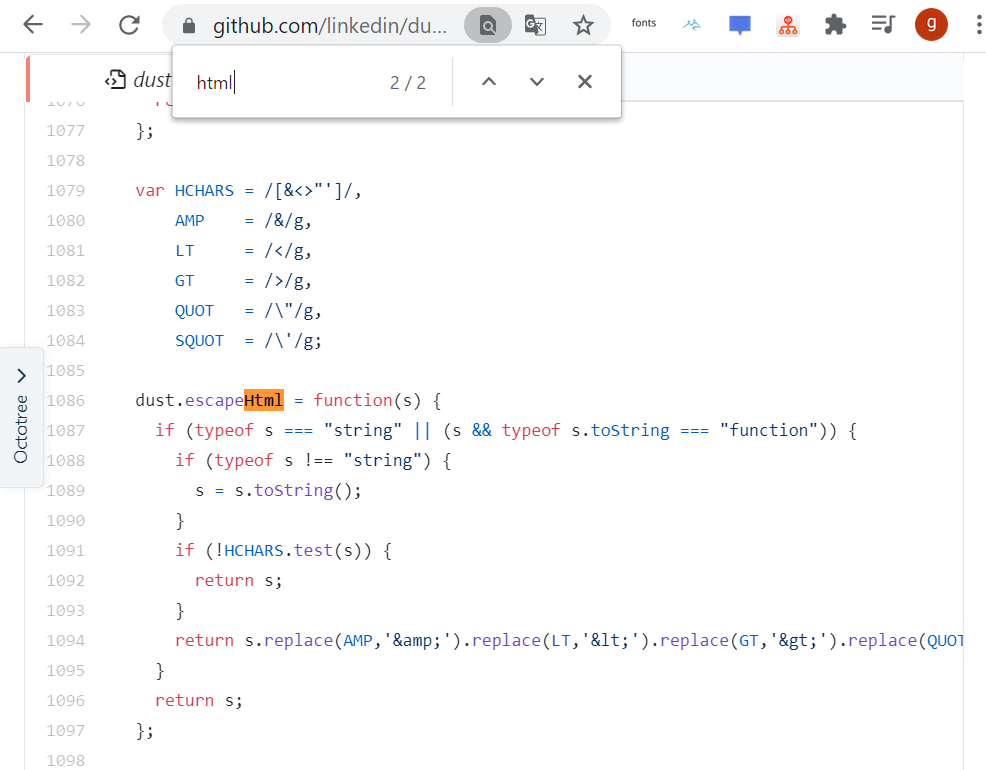Click the highlighted Html match on line 1086
Viewport: 986px width, 770px height.
pyautogui.click(x=263, y=400)
